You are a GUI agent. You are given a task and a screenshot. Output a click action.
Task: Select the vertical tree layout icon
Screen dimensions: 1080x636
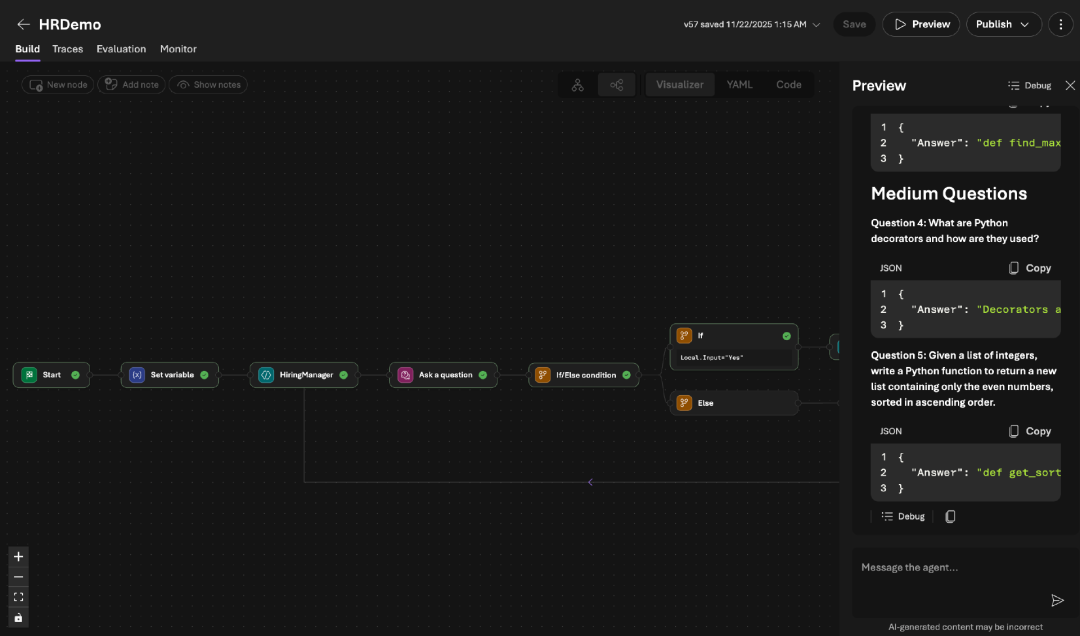point(578,85)
